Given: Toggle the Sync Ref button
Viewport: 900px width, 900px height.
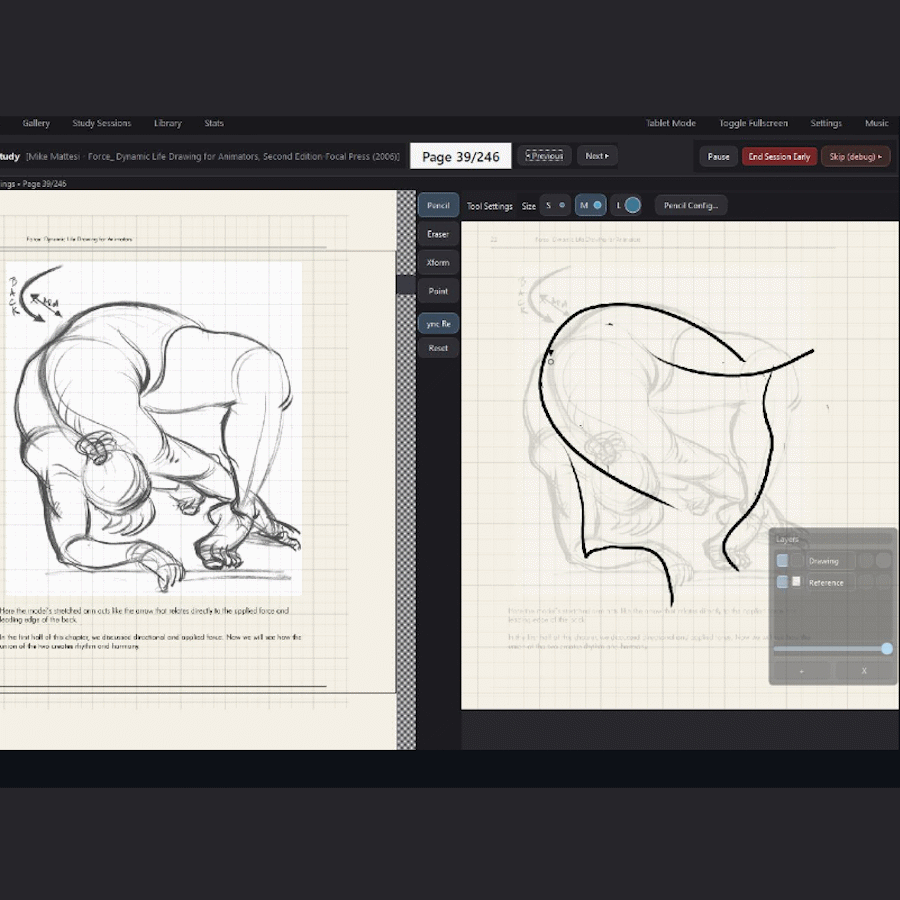Looking at the screenshot, I should click(x=438, y=324).
